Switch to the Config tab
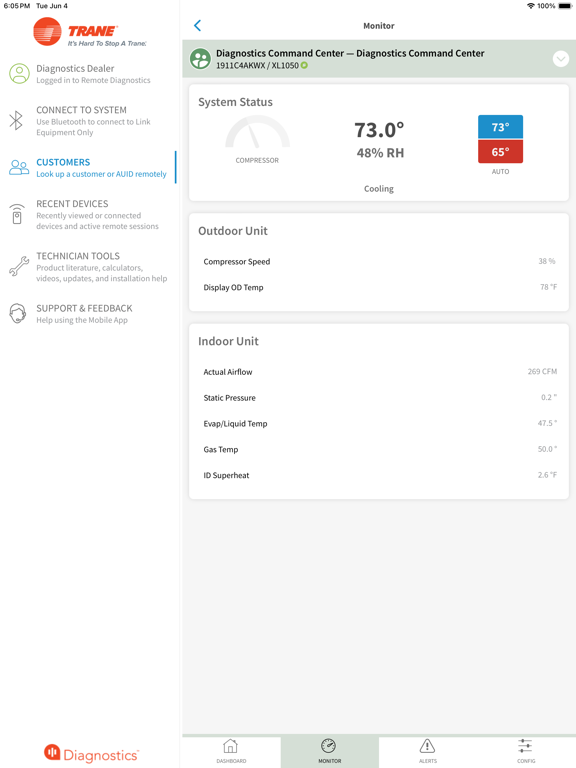Viewport: 576px width, 768px height. click(526, 751)
